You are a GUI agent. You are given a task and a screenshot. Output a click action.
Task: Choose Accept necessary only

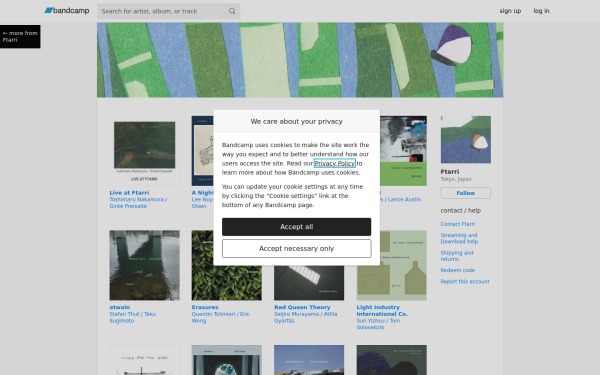pyautogui.click(x=297, y=249)
